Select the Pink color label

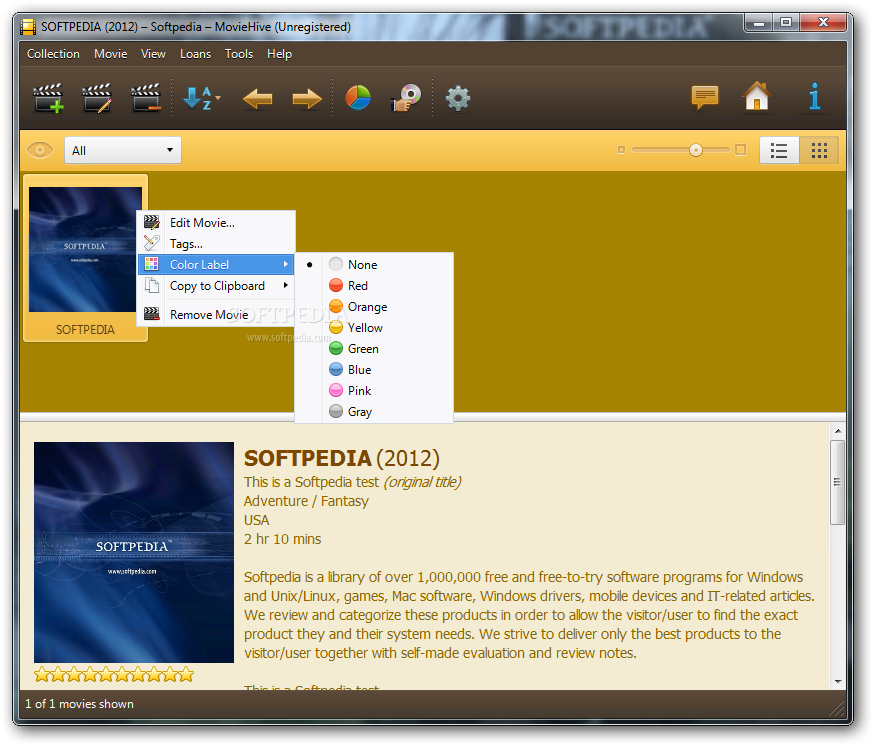point(374,390)
